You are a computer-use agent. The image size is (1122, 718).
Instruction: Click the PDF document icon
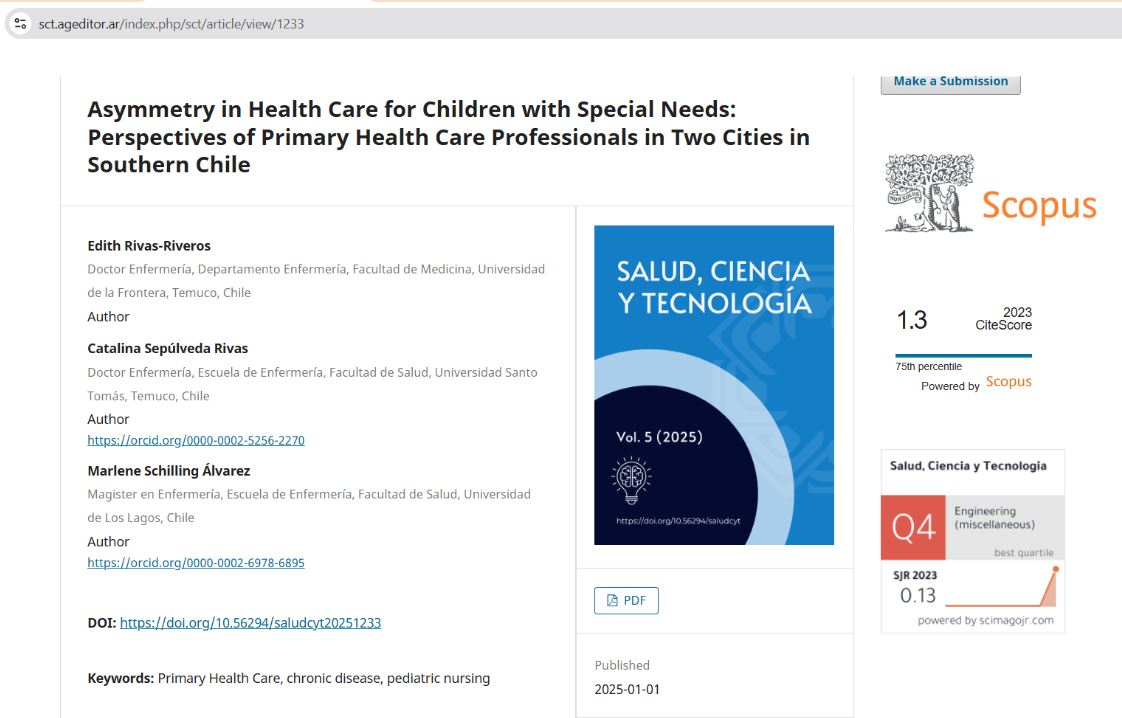(612, 601)
